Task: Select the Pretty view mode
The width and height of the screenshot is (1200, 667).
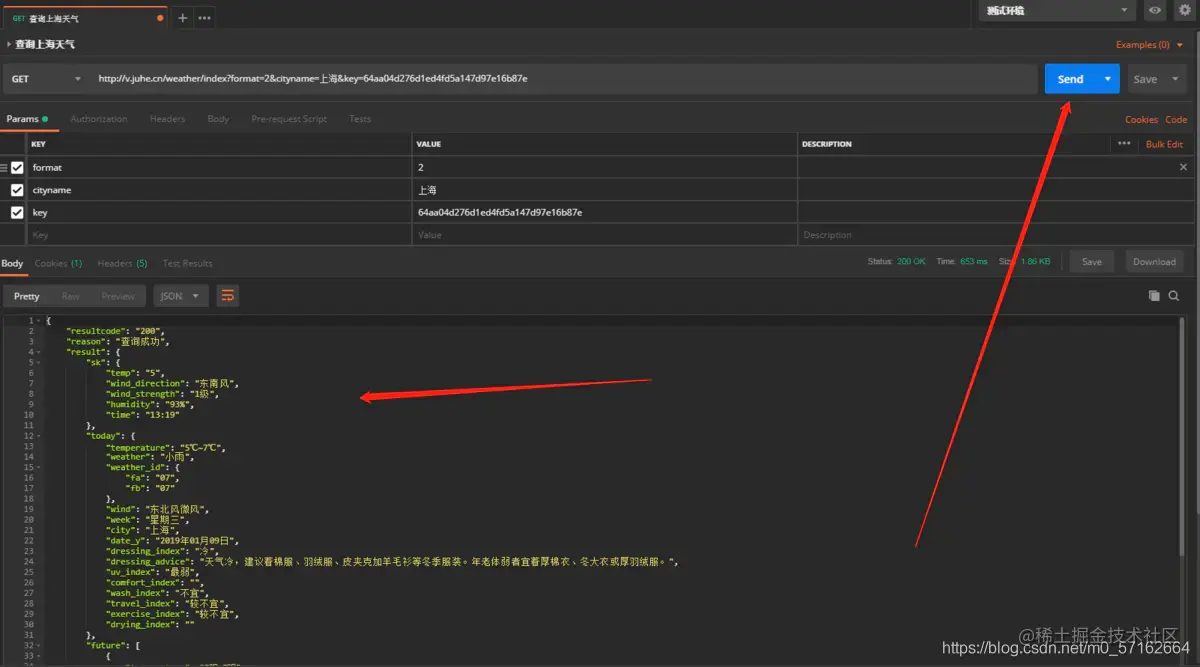Action: [27, 296]
